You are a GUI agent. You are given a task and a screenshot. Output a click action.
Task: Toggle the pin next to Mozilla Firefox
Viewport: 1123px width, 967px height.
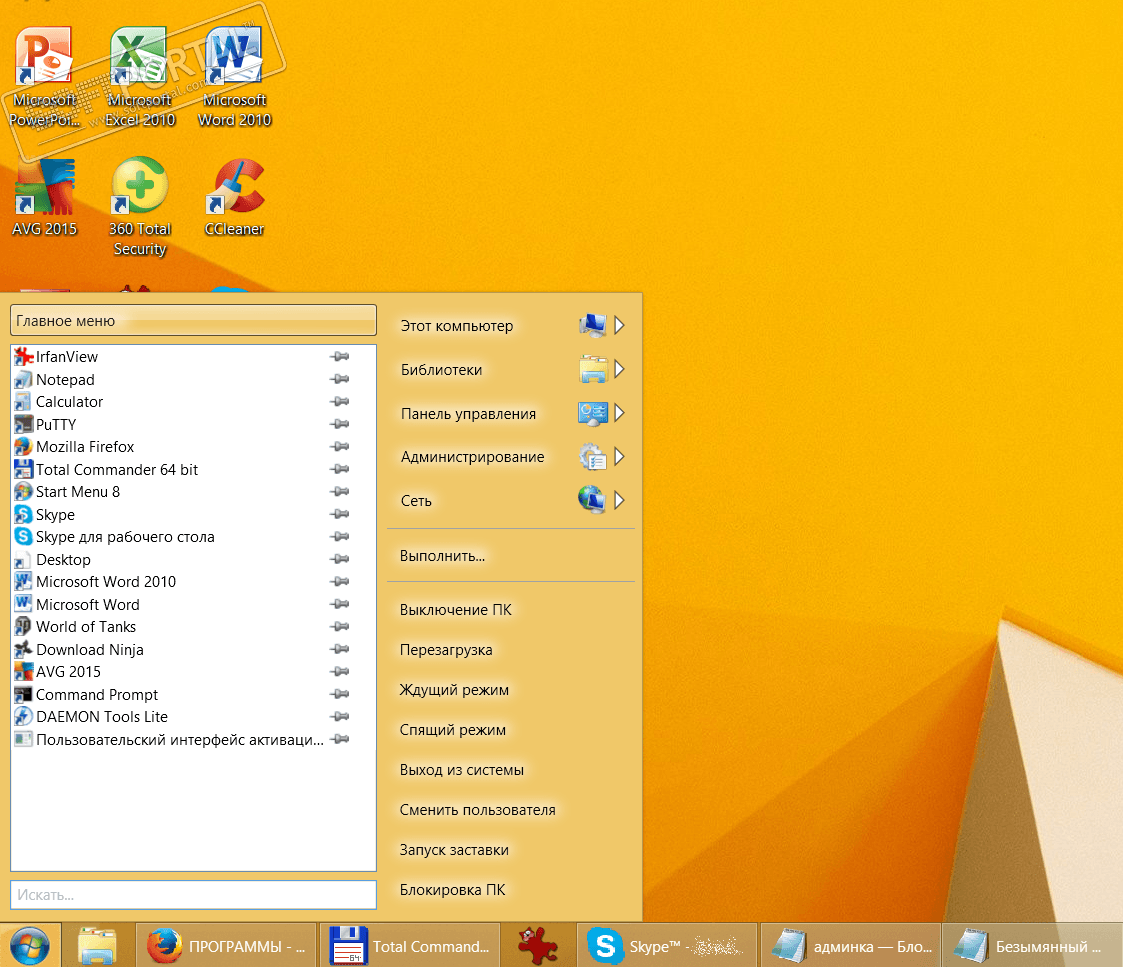tap(339, 446)
